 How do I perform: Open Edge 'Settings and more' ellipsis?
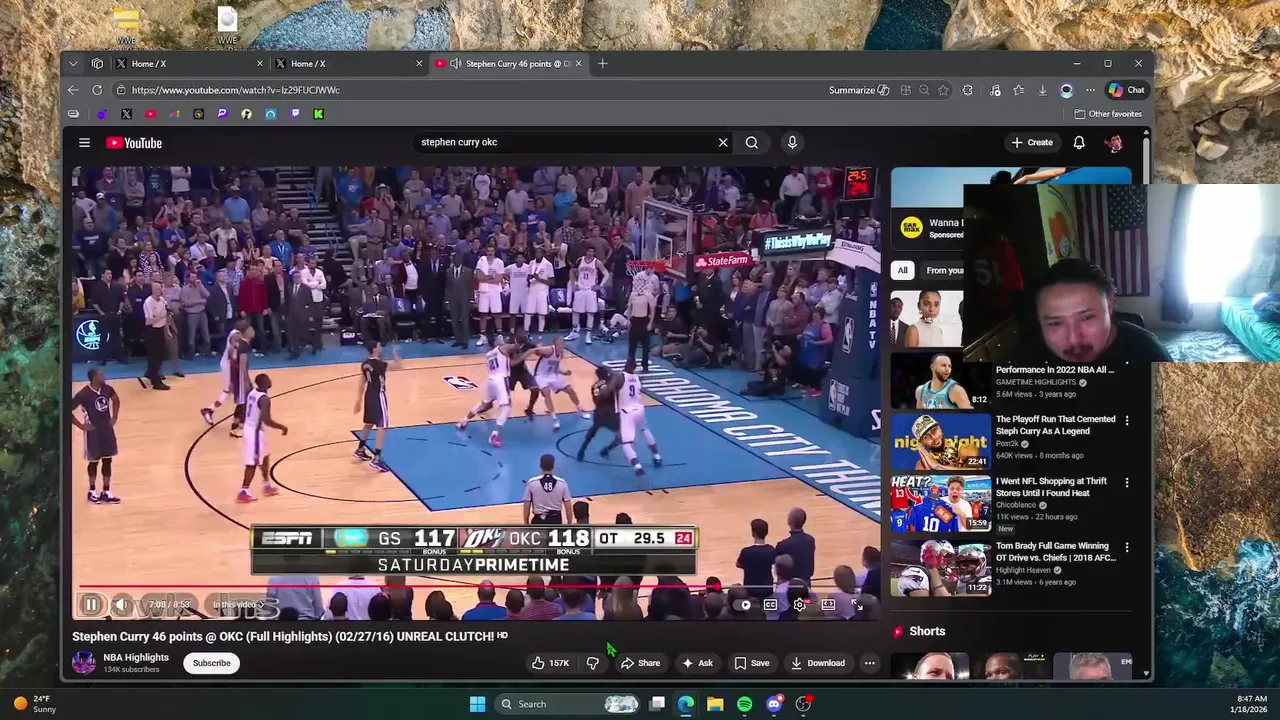[x=1090, y=90]
